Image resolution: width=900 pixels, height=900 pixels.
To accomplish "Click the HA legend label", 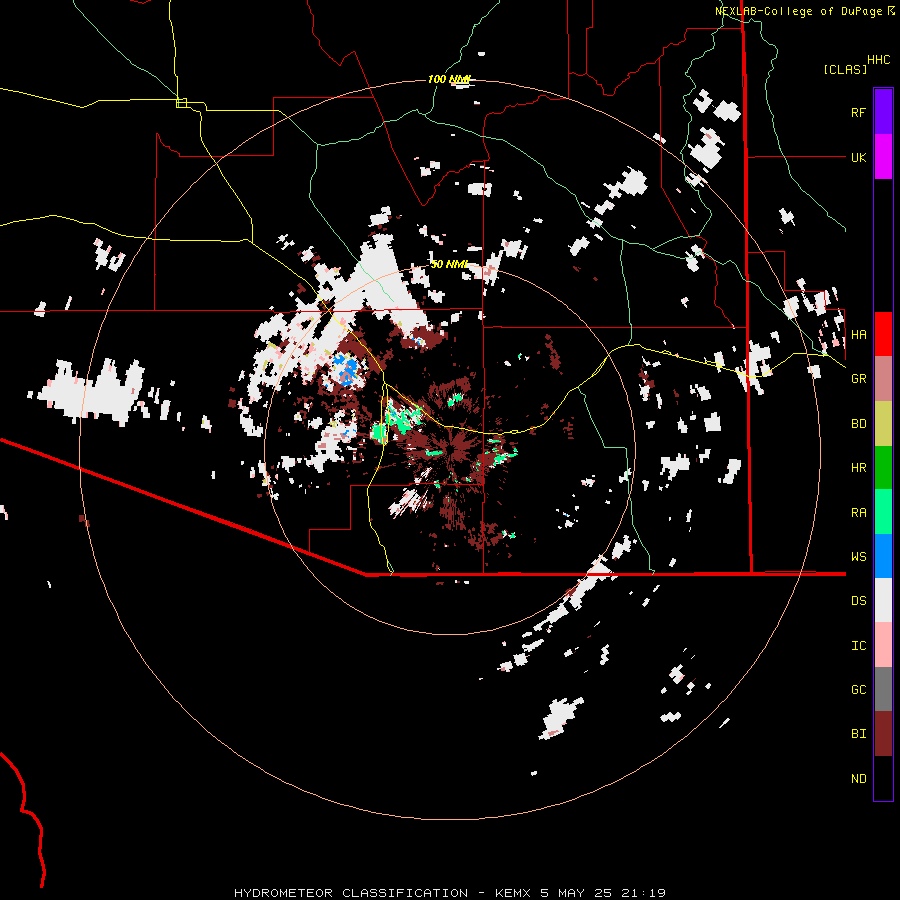I will pos(858,334).
